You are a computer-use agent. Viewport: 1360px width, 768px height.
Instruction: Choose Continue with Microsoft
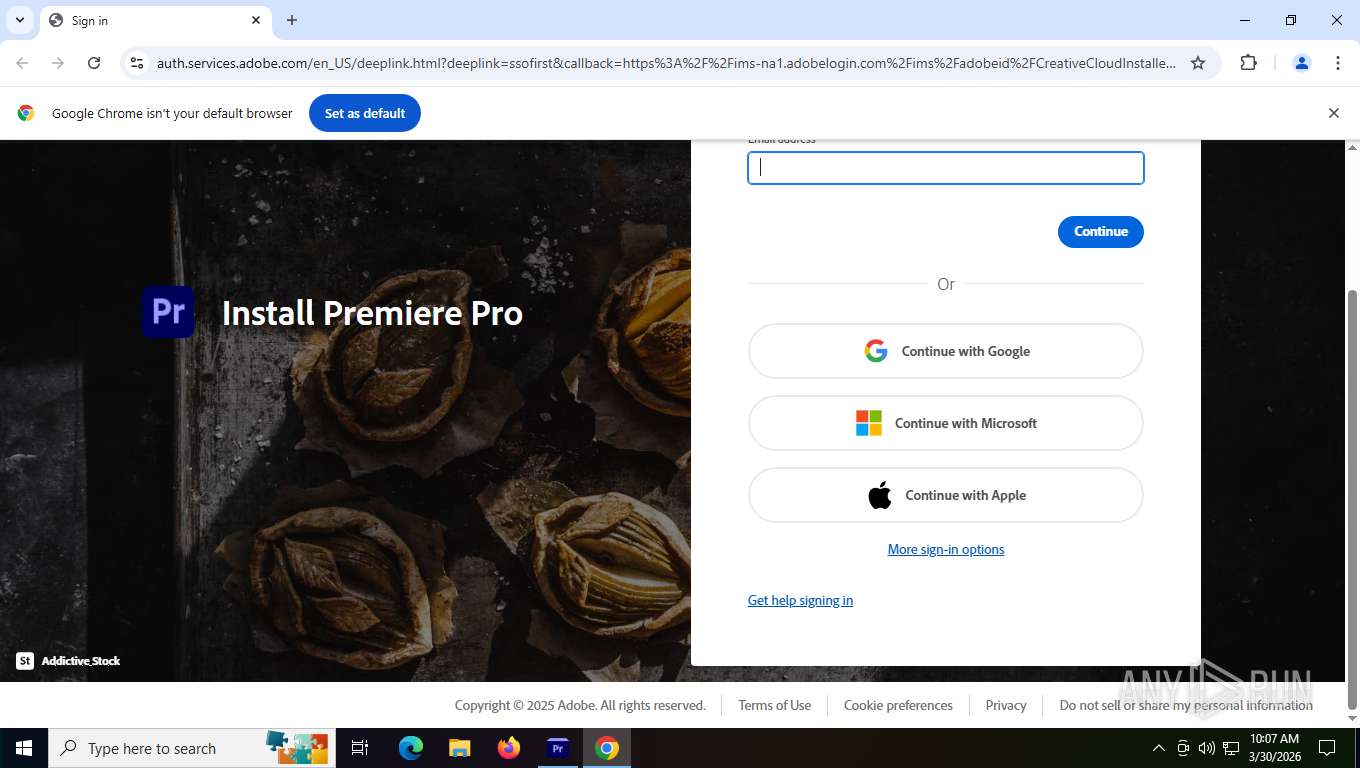[x=945, y=423]
